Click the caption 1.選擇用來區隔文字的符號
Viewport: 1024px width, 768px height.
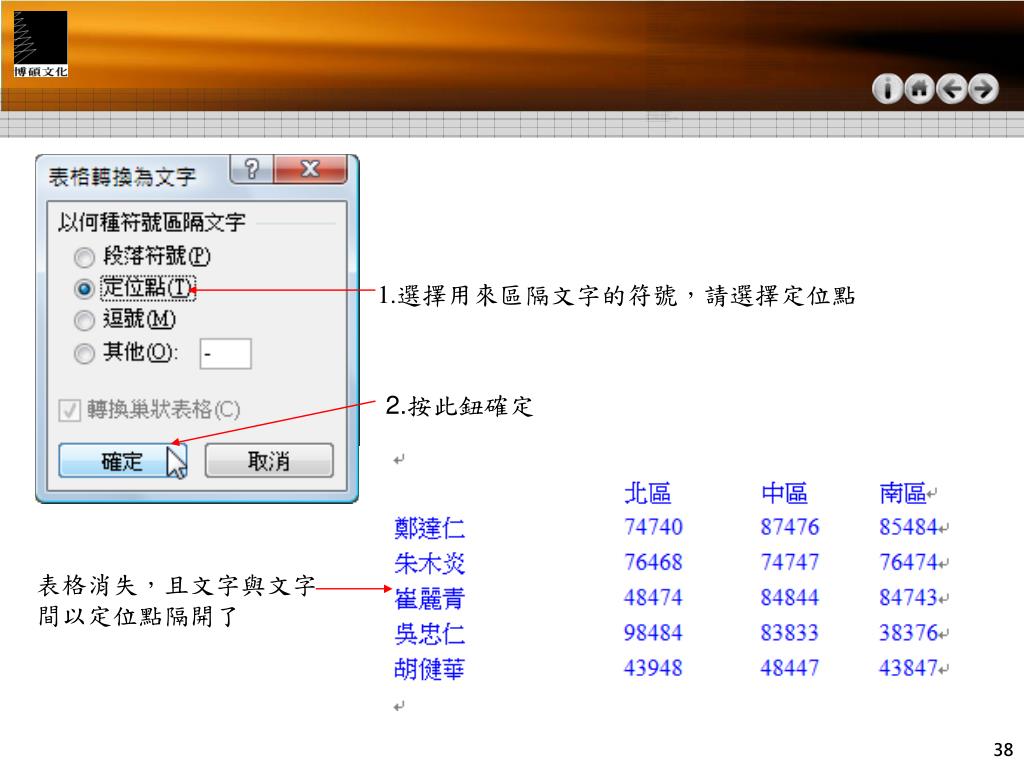point(528,296)
